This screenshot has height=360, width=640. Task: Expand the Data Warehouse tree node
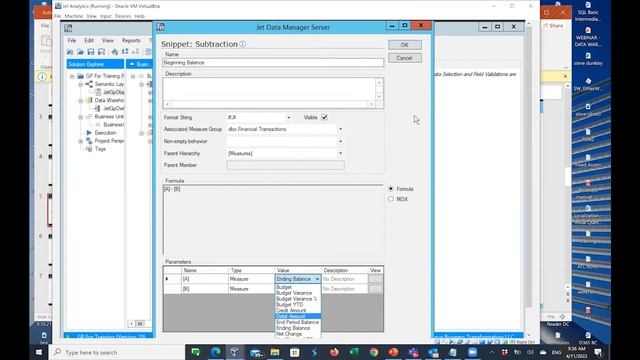80,100
